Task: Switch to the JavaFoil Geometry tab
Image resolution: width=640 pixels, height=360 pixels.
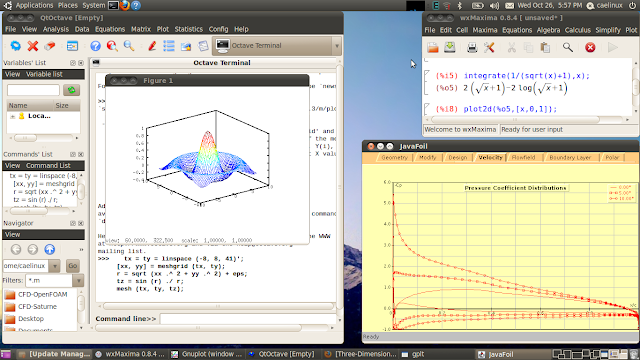Action: (394, 158)
